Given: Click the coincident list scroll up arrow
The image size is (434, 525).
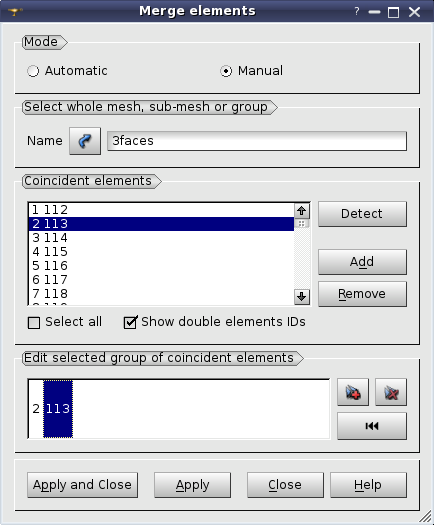Looking at the screenshot, I should pos(301,211).
